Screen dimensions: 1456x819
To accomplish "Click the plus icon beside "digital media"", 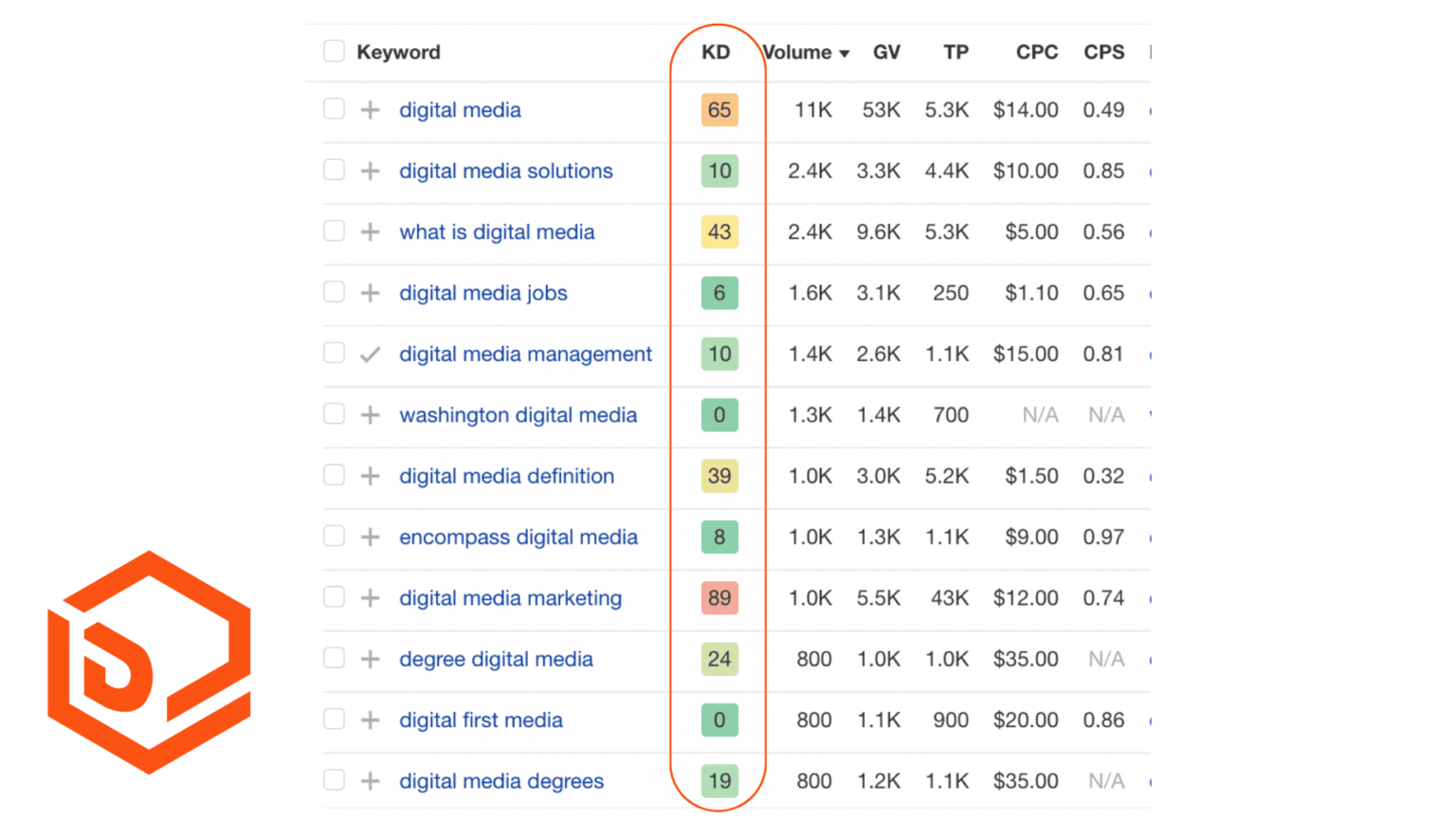I will click(370, 110).
